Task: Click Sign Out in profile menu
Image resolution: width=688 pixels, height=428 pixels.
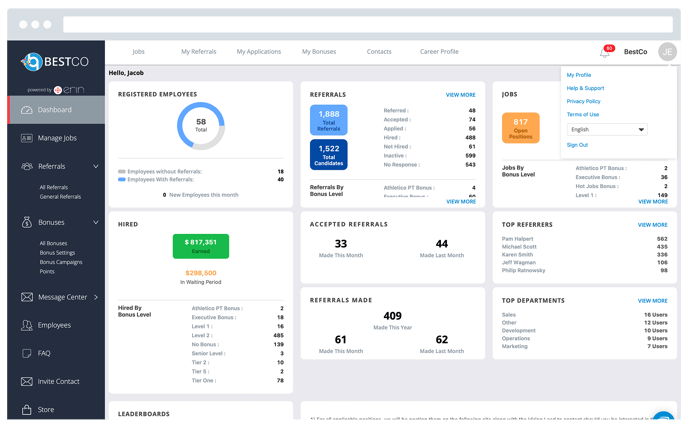Action: [x=577, y=145]
